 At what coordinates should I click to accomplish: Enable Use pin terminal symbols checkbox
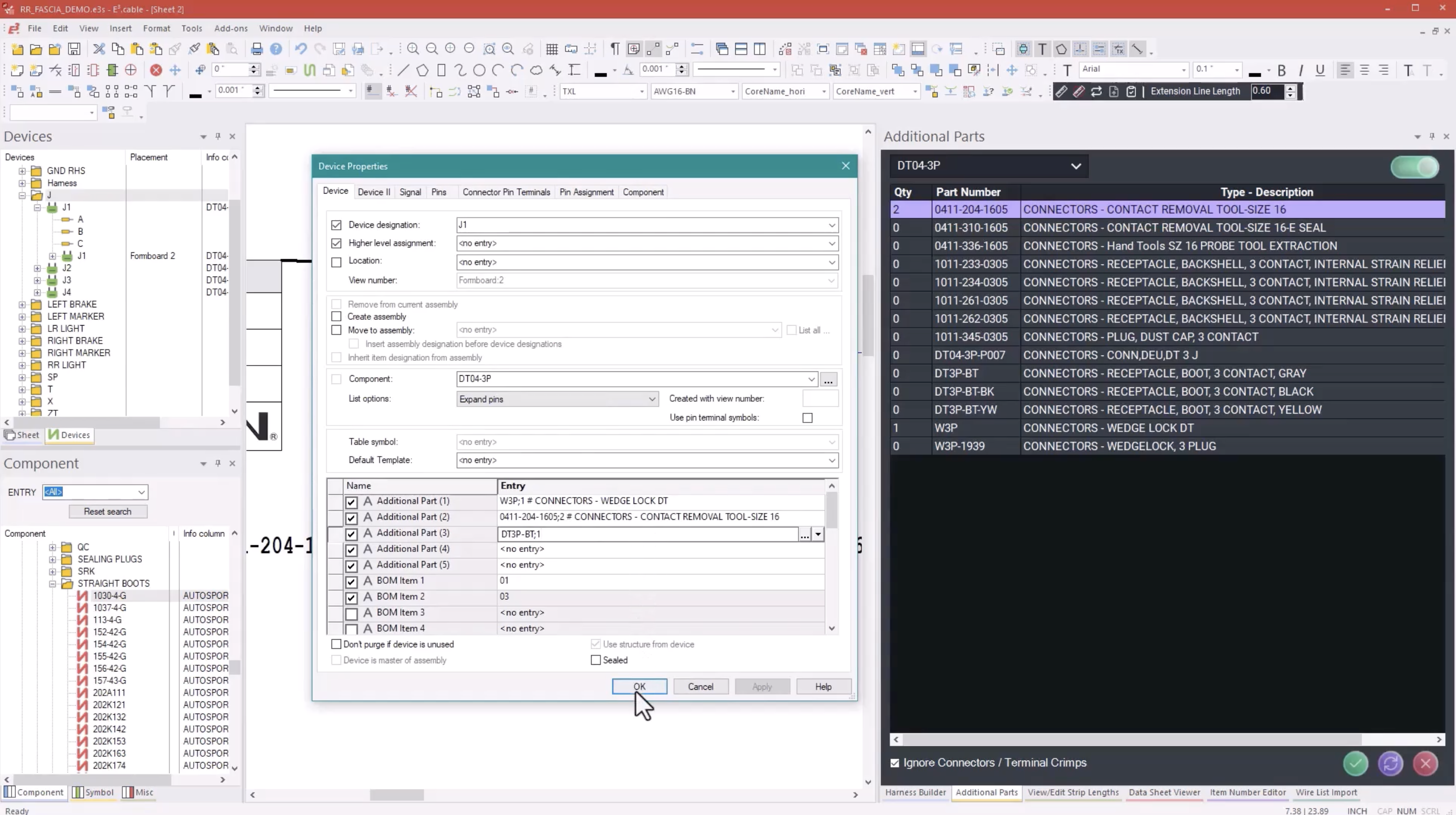pyautogui.click(x=807, y=418)
